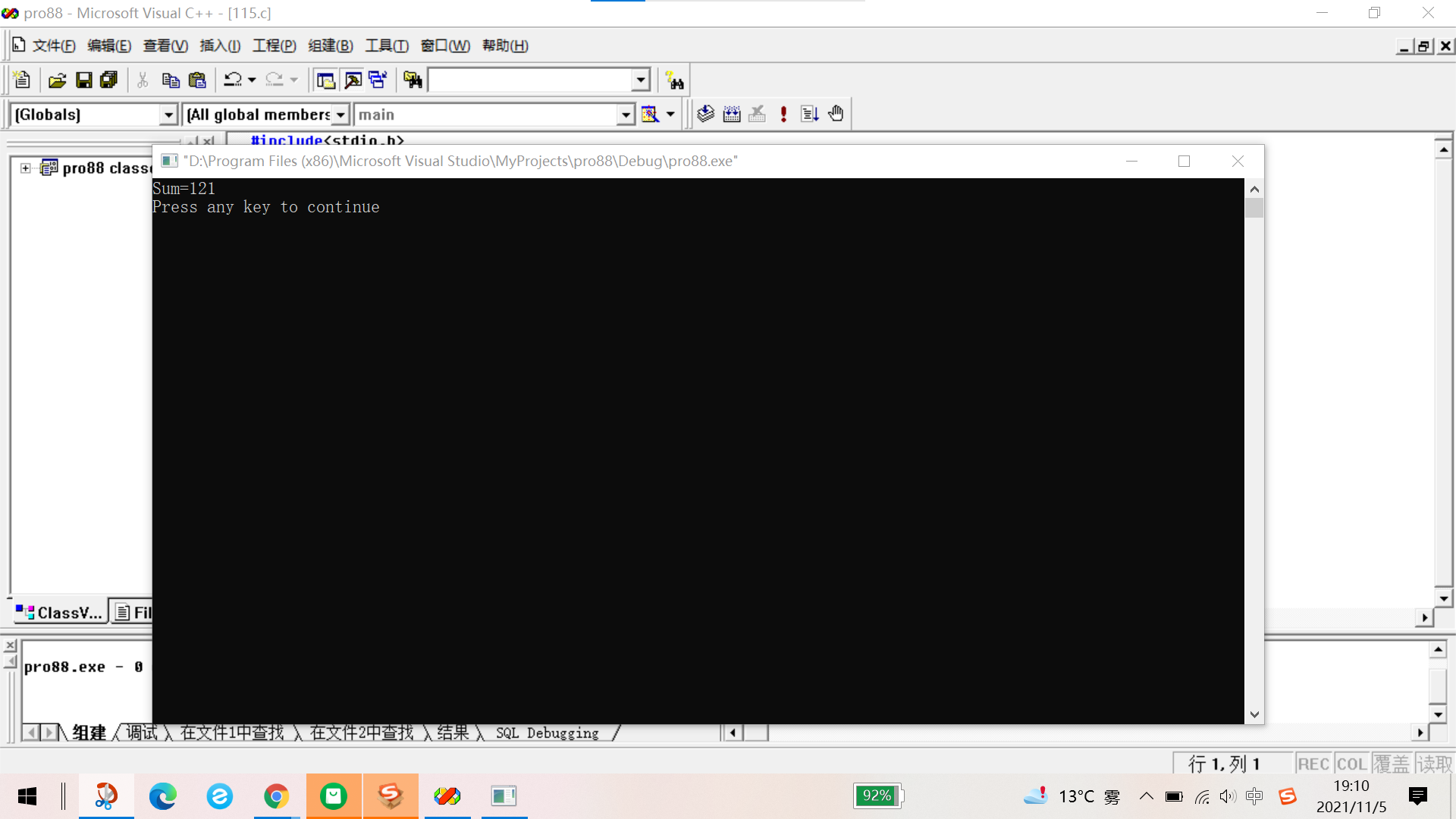Screen dimensions: 1456x819
Task: Toggle the 中 input method indicator
Action: pyautogui.click(x=1254, y=796)
